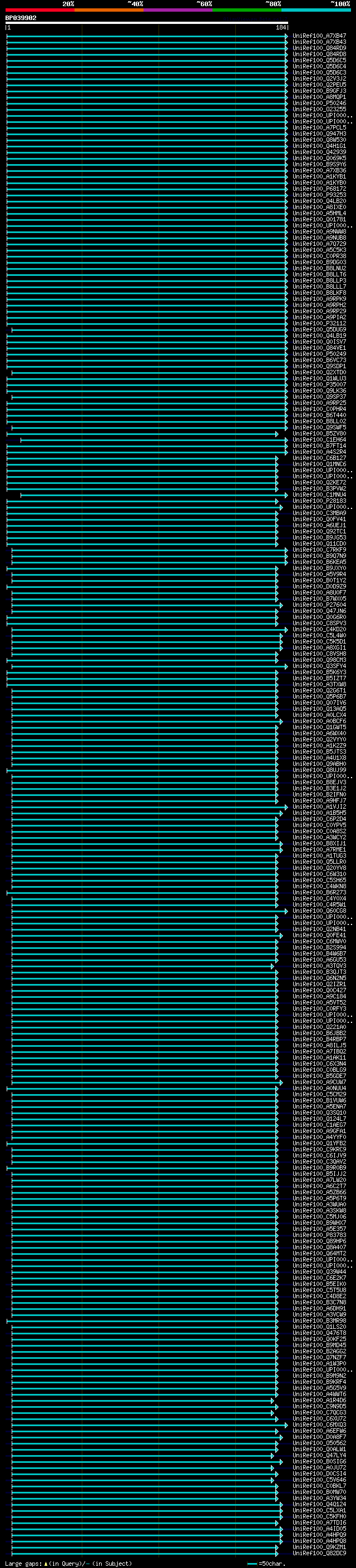Open UniRef100_A7PCL5 entry
356x1568 pixels.
[319, 128]
